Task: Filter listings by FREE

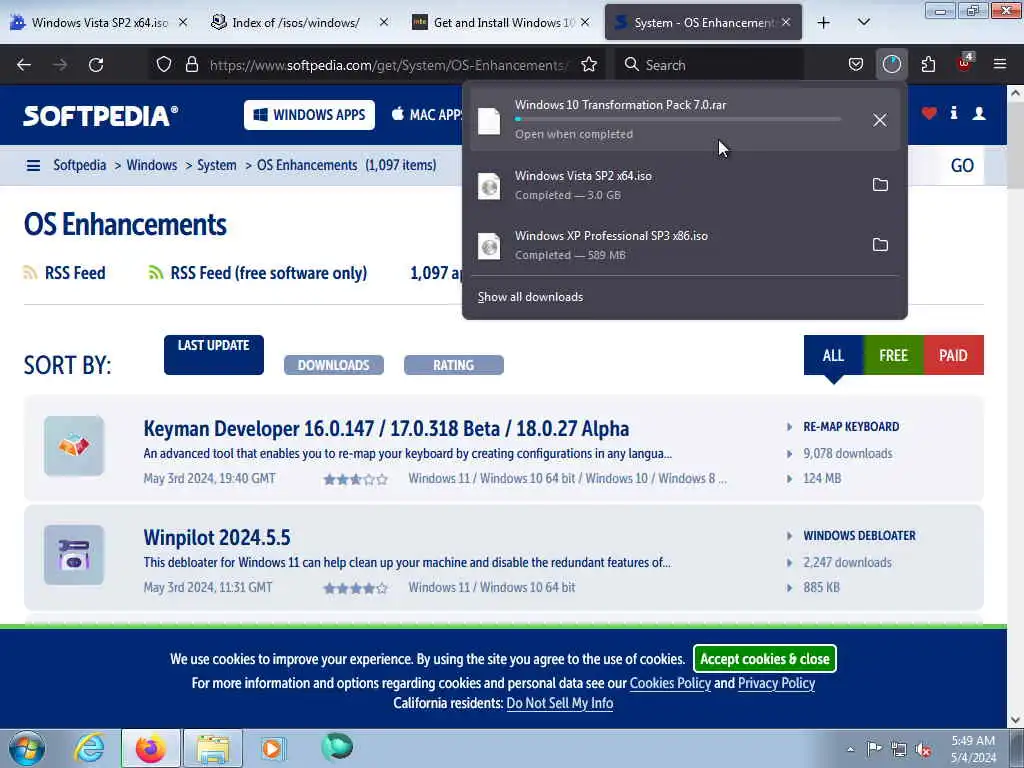Action: [893, 355]
